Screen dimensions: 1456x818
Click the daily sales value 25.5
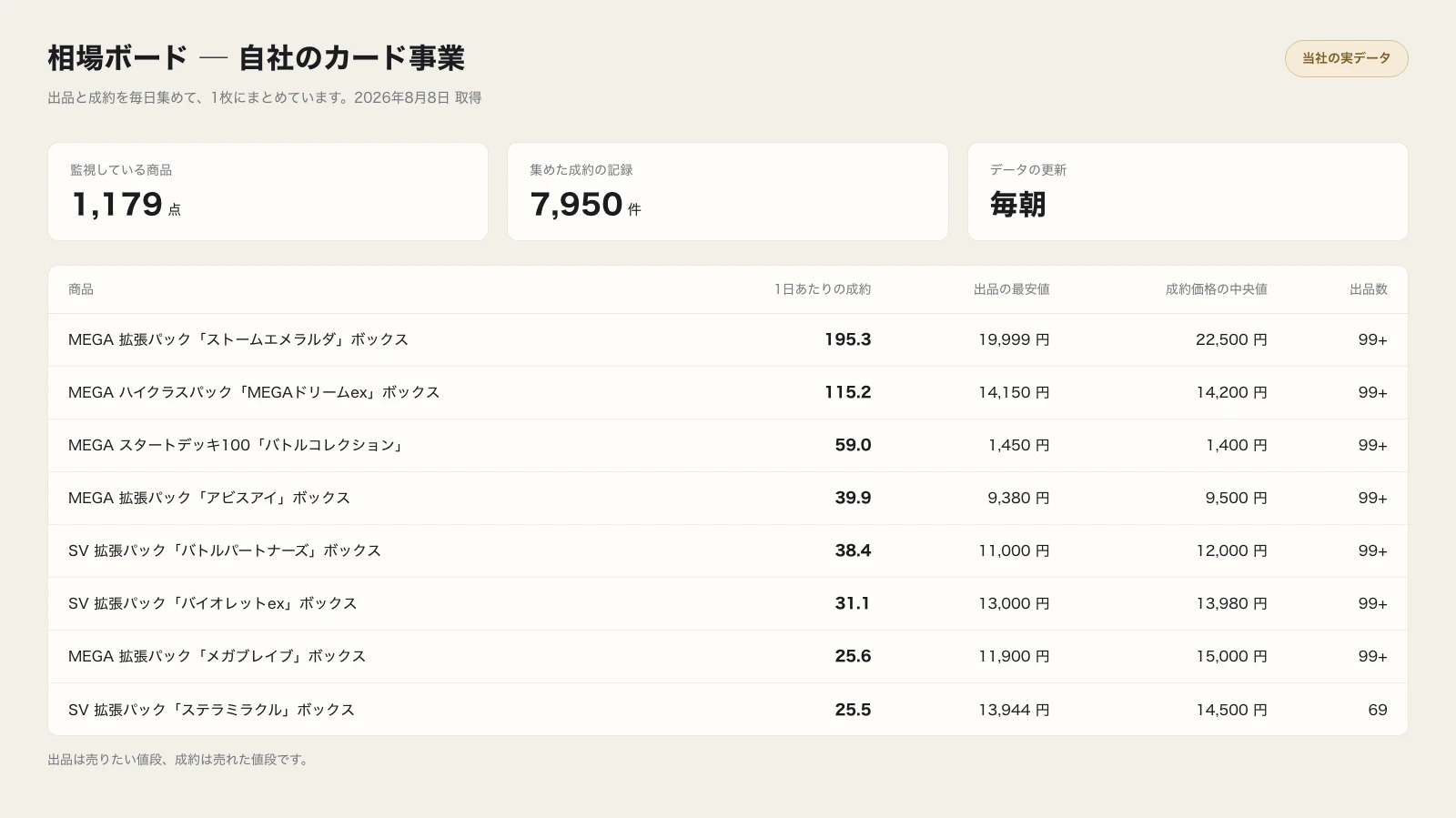(x=853, y=710)
